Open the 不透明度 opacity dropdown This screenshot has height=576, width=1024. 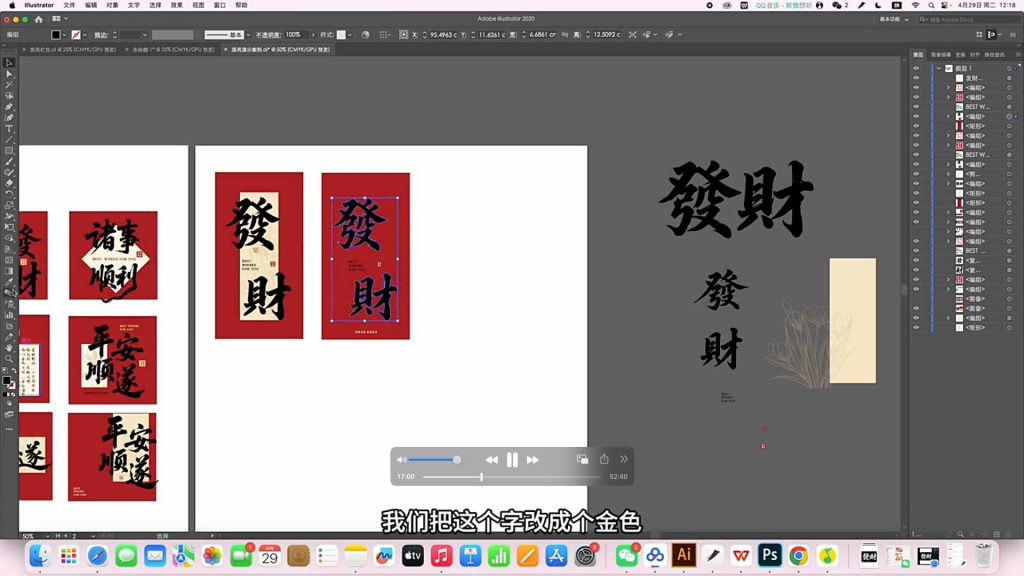[x=312, y=33]
